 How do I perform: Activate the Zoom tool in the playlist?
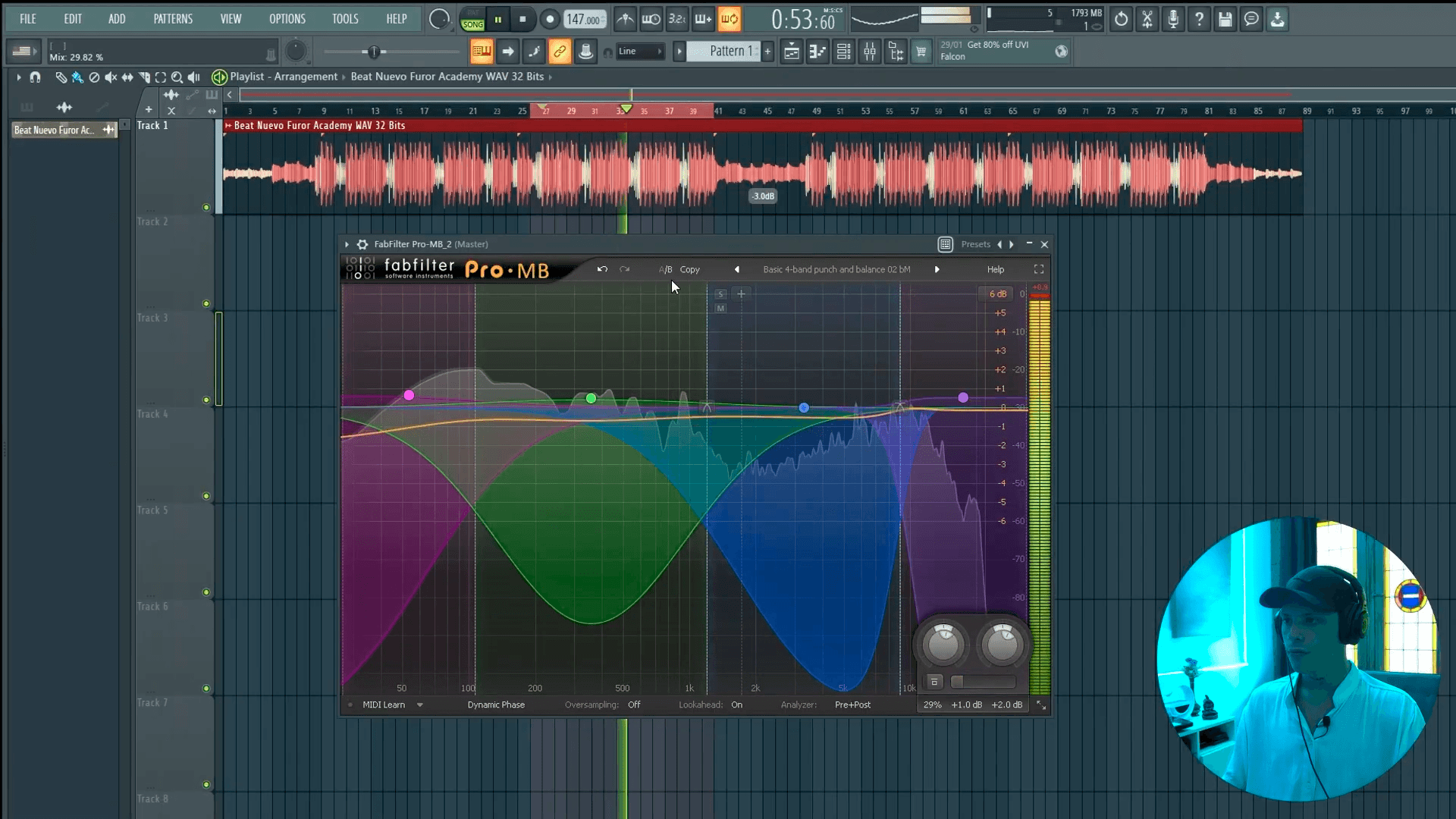click(x=177, y=77)
